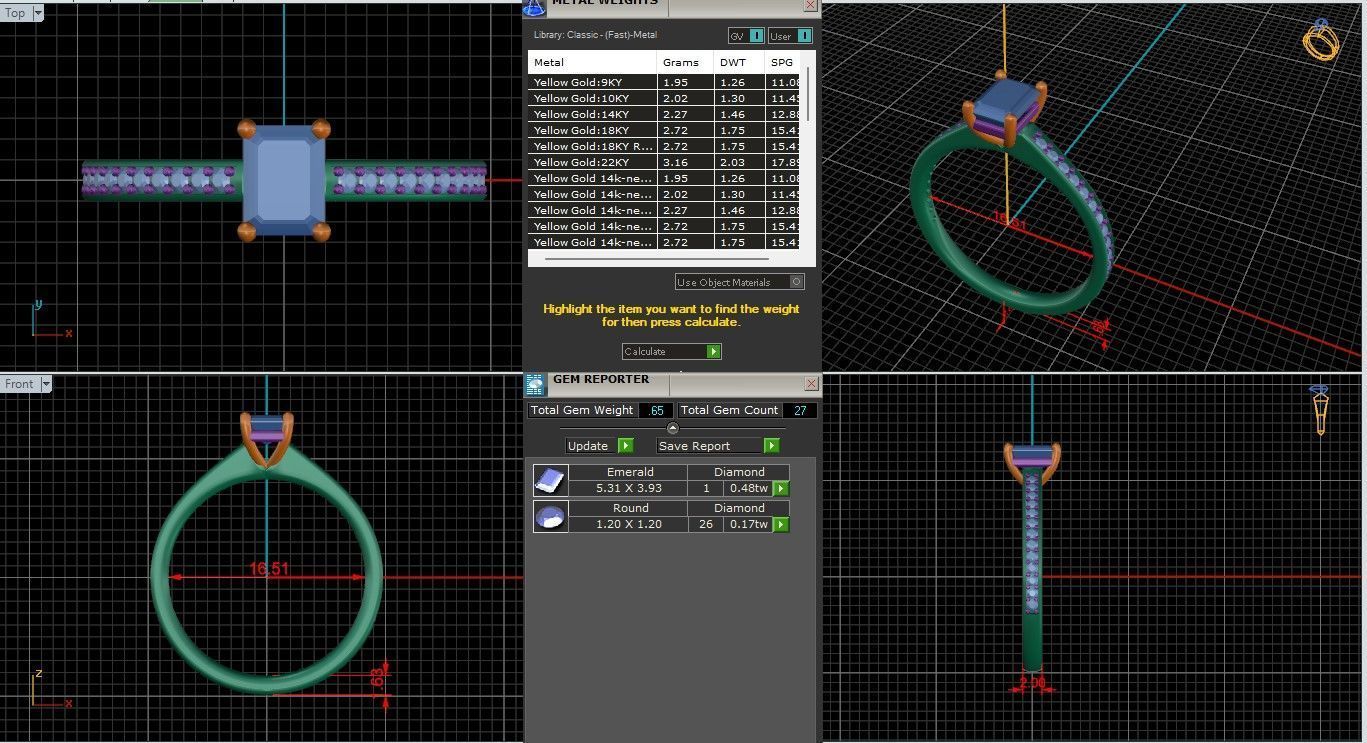Close the Gem Reporter panel
This screenshot has width=1367, height=743.
tap(812, 383)
